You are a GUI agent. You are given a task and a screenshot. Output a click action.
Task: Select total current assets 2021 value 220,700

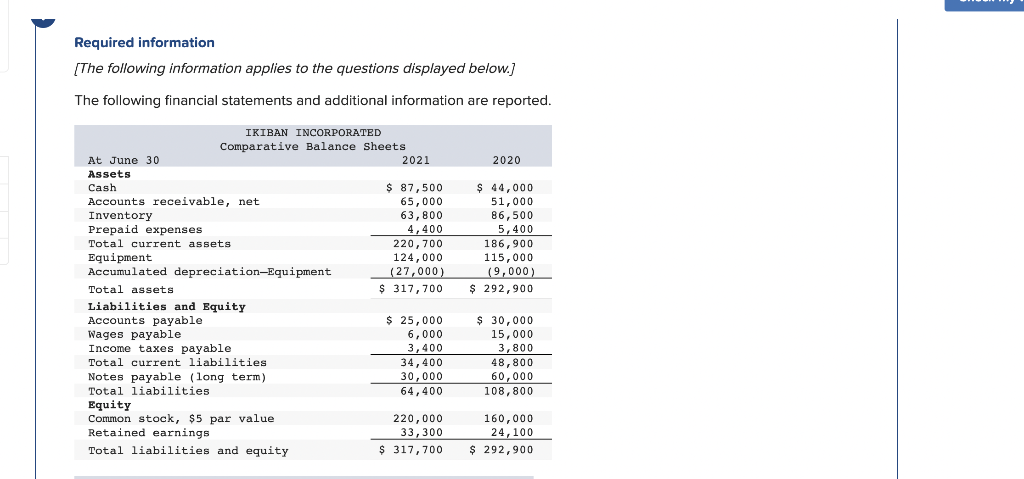pyautogui.click(x=418, y=244)
